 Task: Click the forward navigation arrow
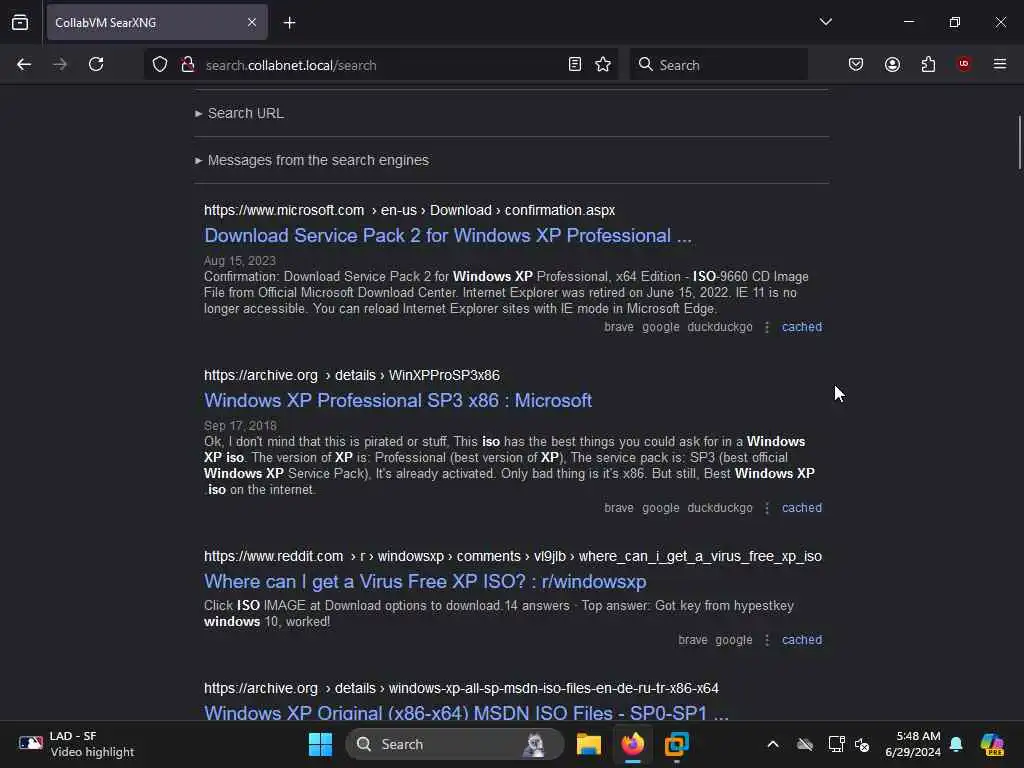coord(59,64)
